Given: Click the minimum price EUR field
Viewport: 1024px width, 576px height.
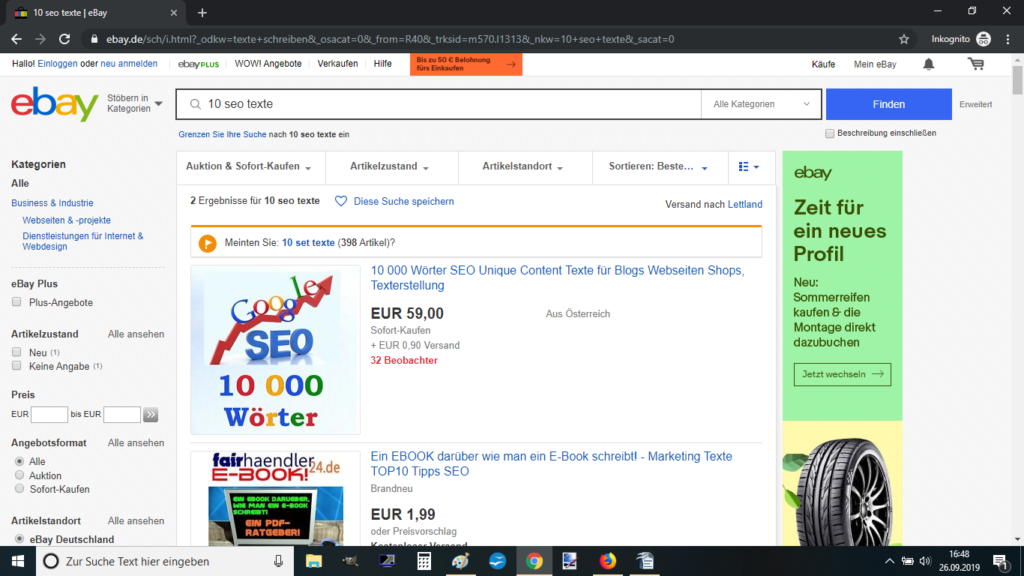Looking at the screenshot, I should (49, 414).
